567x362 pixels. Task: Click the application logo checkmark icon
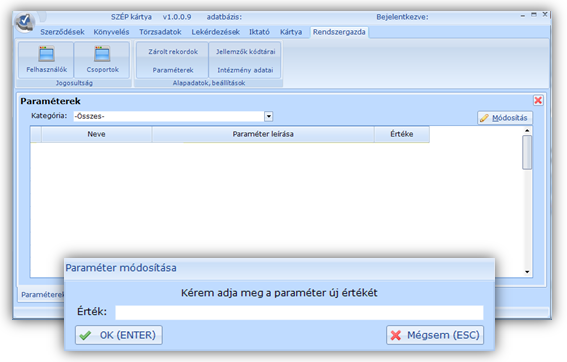click(25, 21)
